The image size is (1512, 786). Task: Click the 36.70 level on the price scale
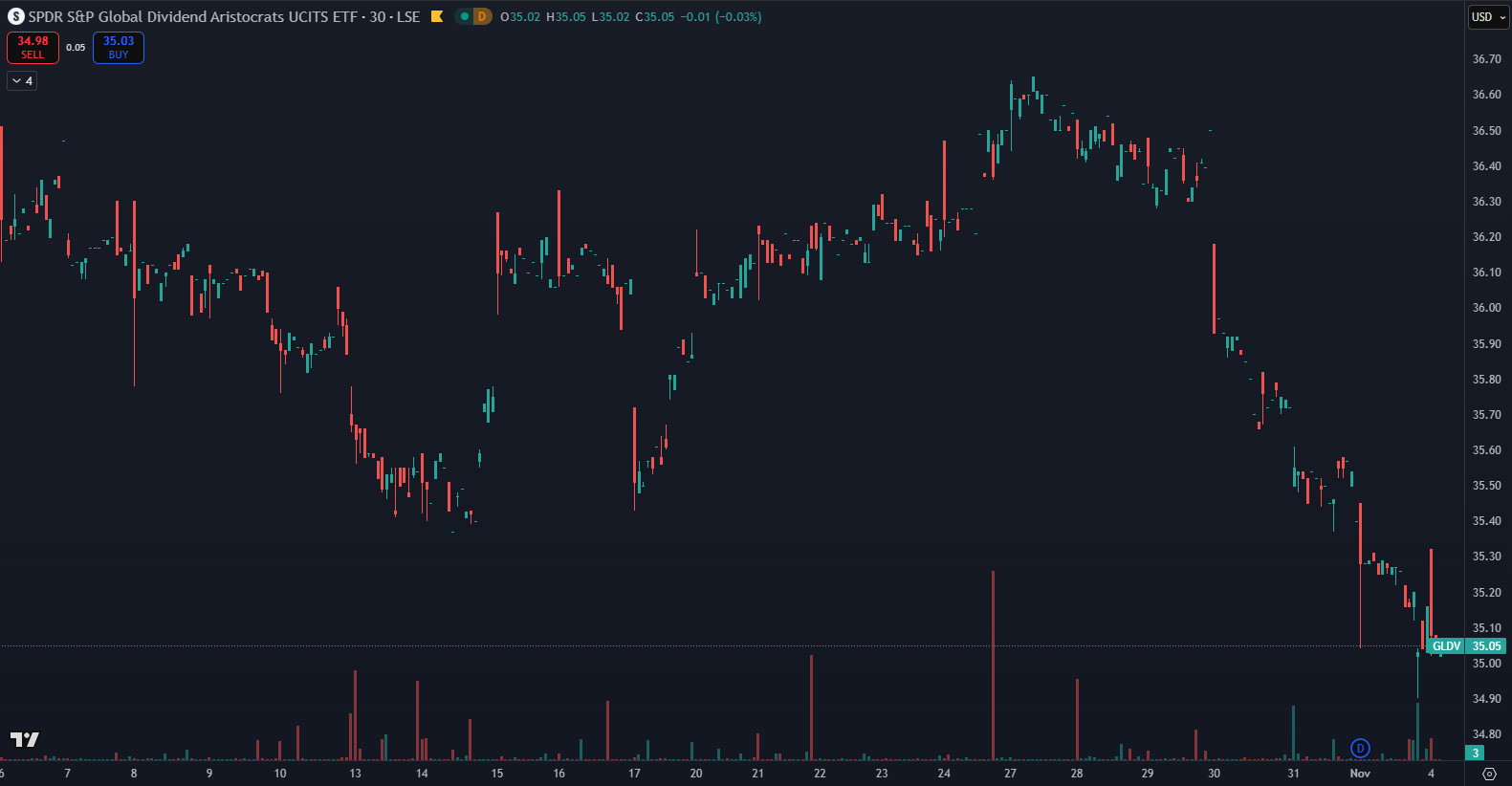(x=1486, y=59)
